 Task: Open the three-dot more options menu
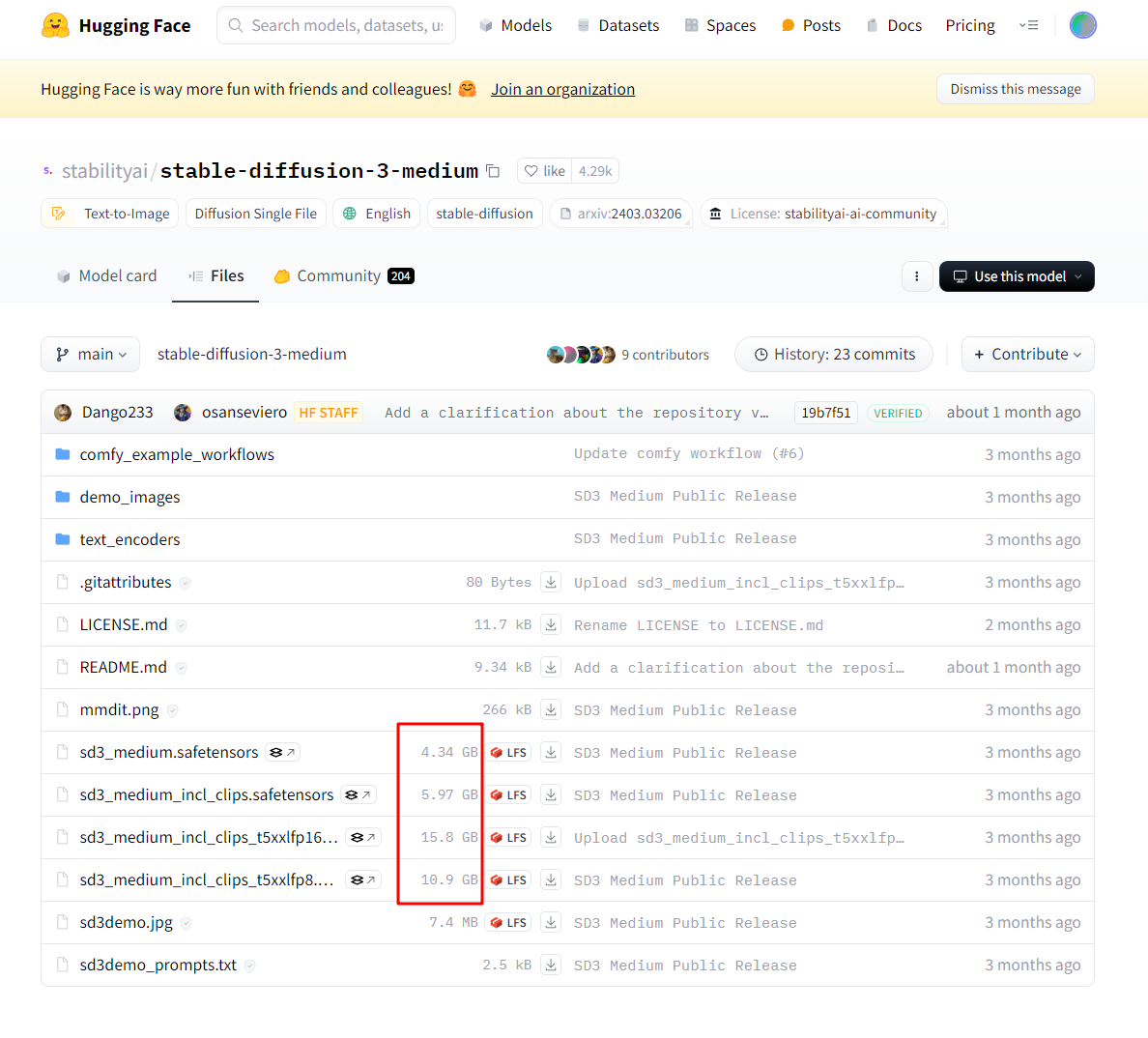pyautogui.click(x=917, y=276)
